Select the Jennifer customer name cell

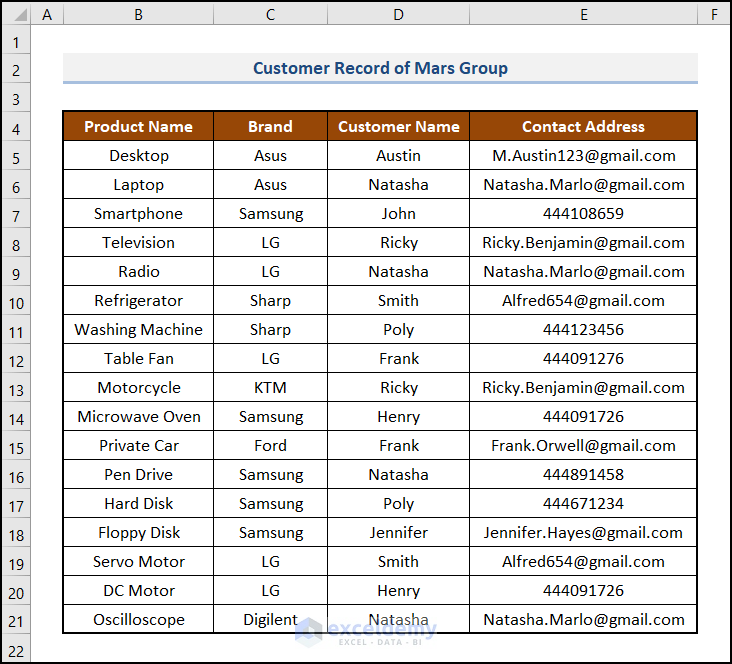pyautogui.click(x=398, y=533)
